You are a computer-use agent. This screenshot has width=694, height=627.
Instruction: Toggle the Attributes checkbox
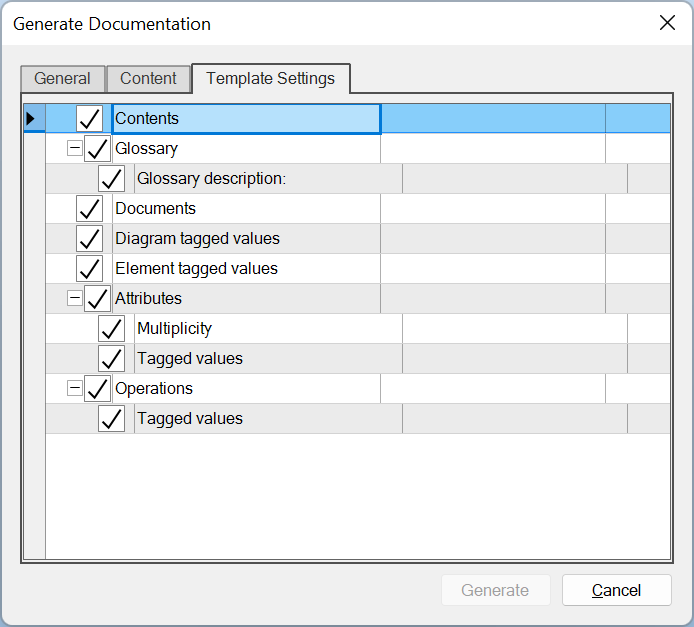98,299
